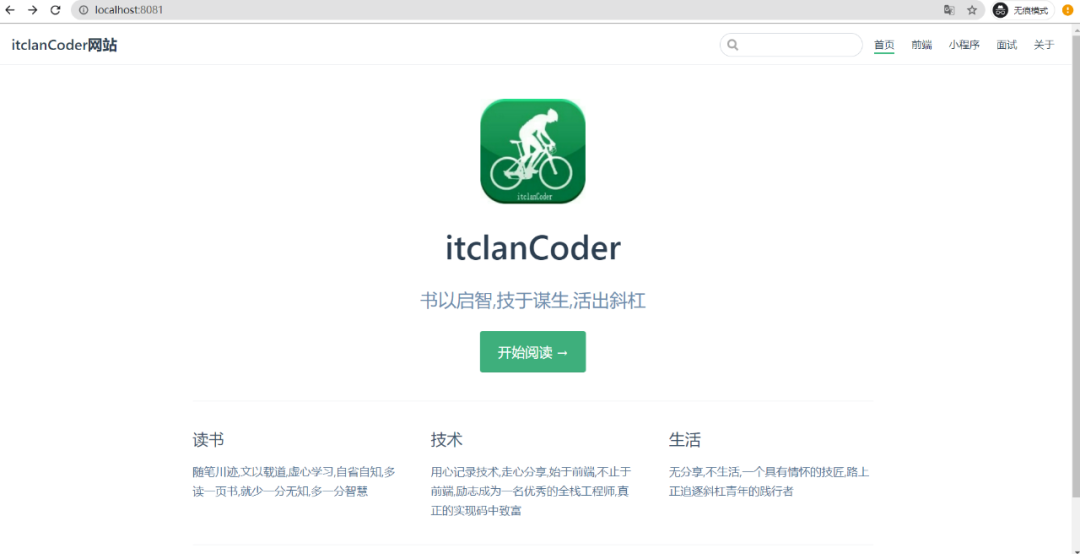Image resolution: width=1080 pixels, height=554 pixels.
Task: Click the incognito mode avatar icon
Action: 1000,10
